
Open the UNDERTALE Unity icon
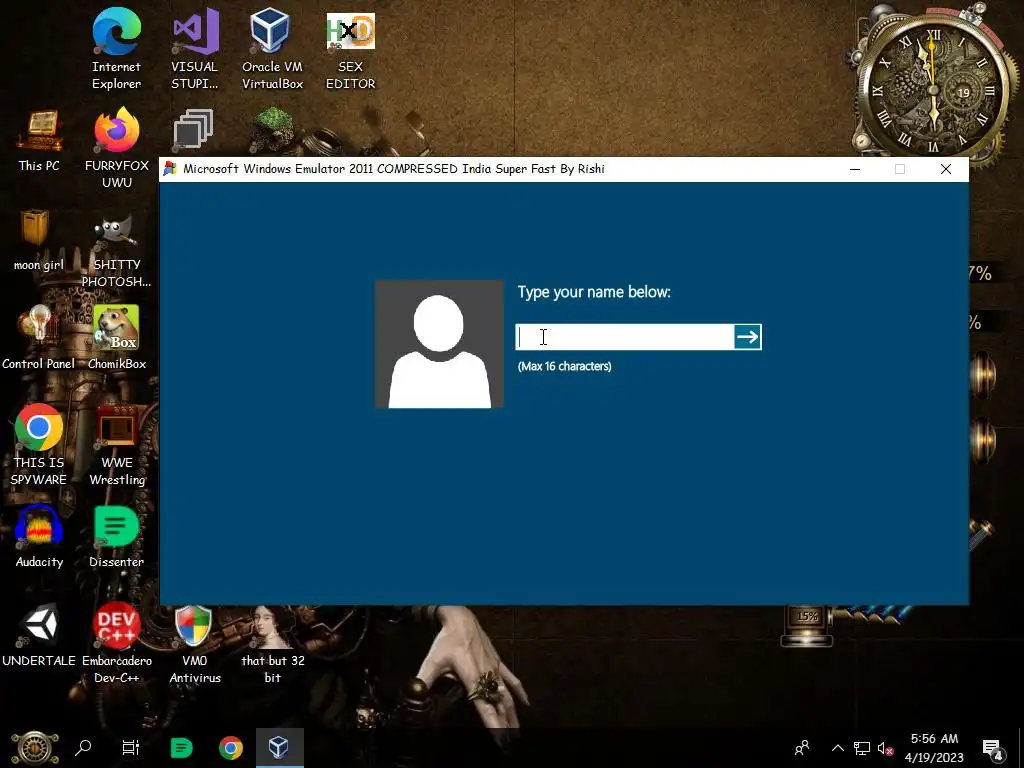(39, 635)
